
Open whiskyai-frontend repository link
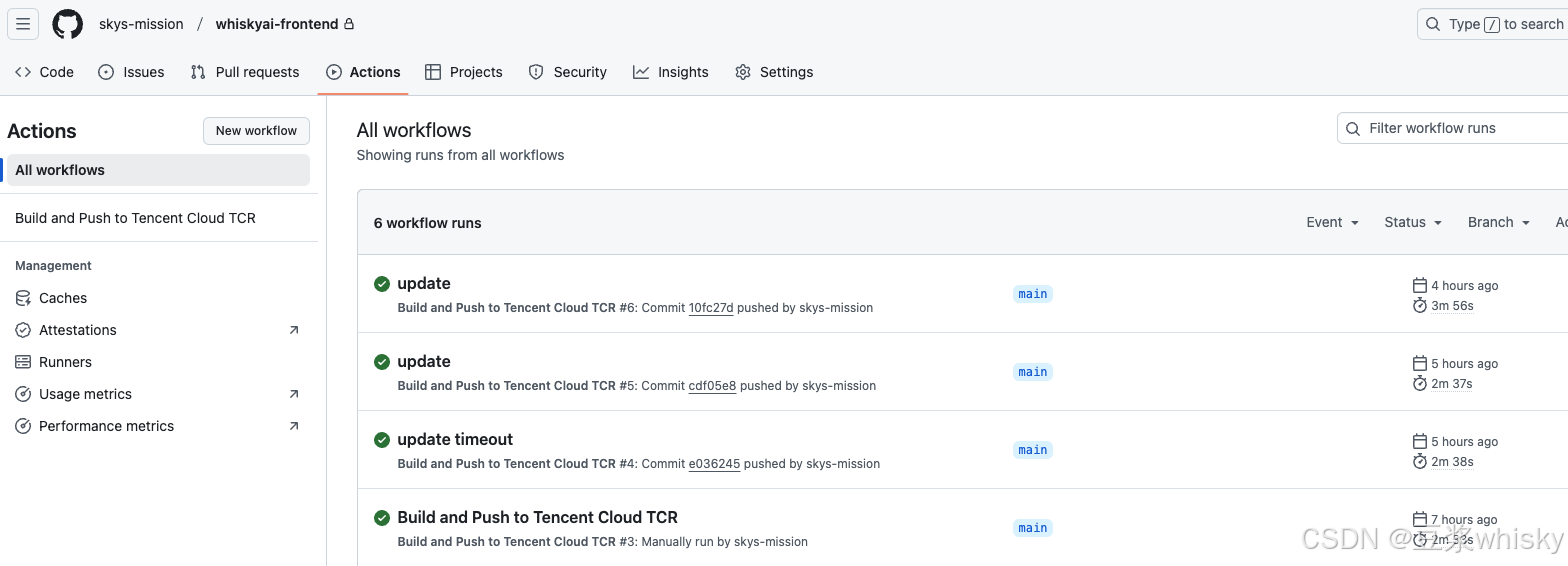[x=277, y=24]
